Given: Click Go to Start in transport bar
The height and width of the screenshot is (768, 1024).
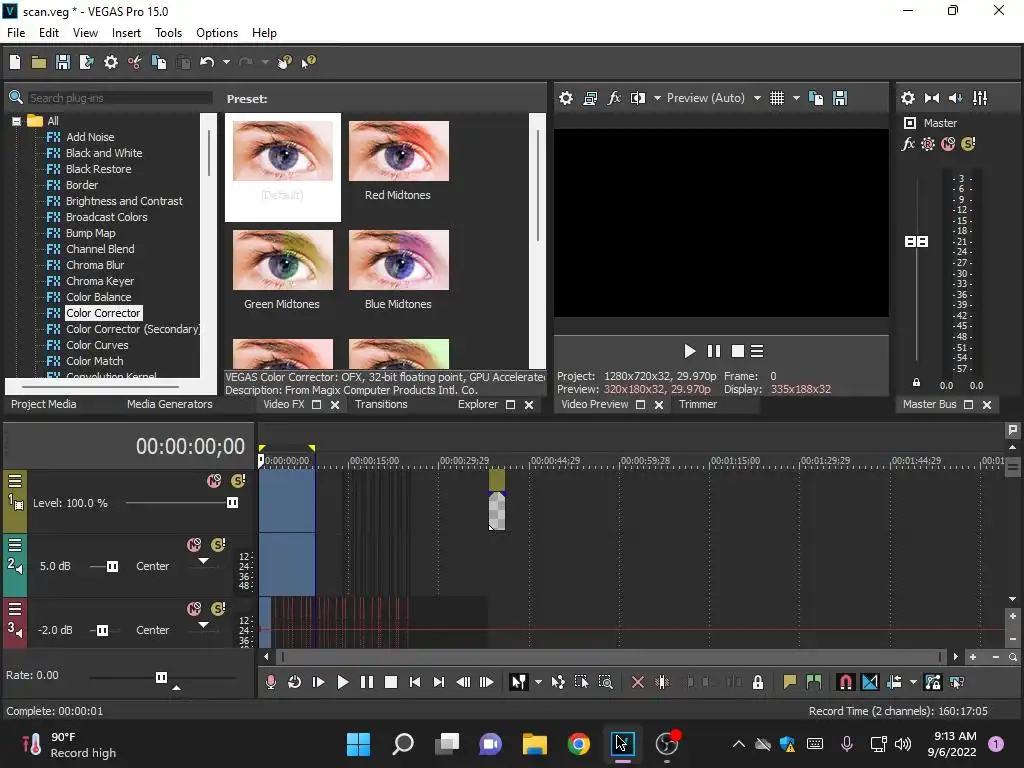Looking at the screenshot, I should [x=415, y=682].
